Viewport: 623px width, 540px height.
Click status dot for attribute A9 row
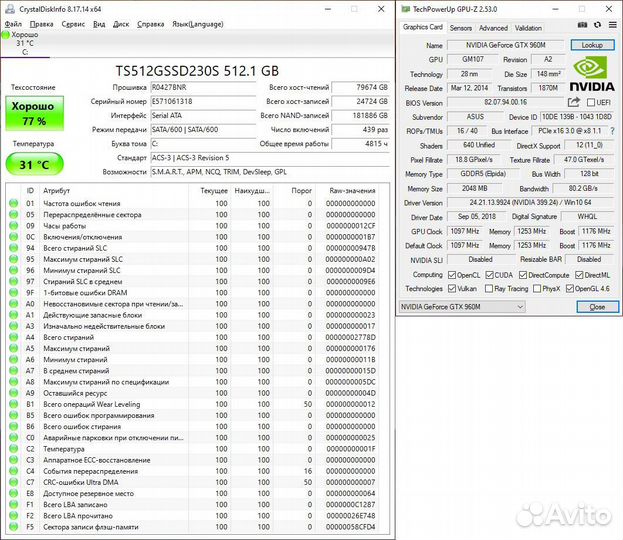14,393
